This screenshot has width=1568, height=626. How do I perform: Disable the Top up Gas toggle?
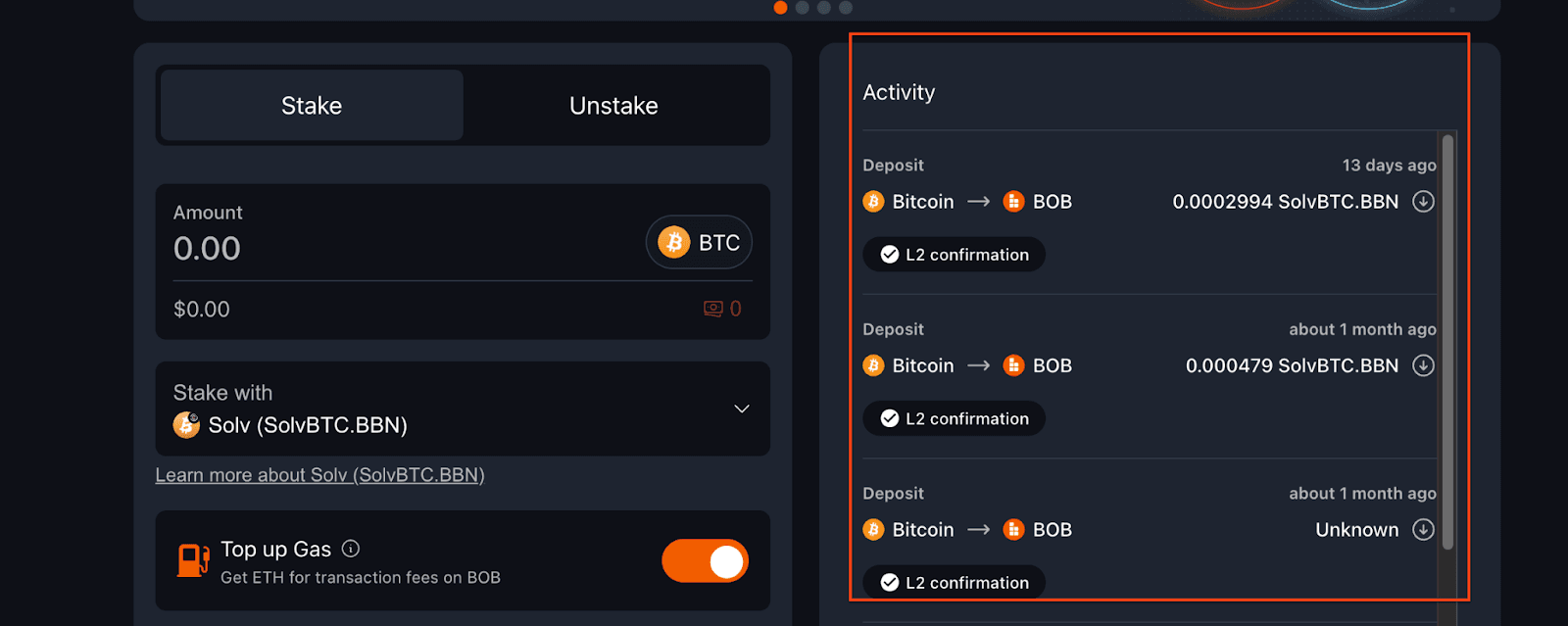click(705, 561)
